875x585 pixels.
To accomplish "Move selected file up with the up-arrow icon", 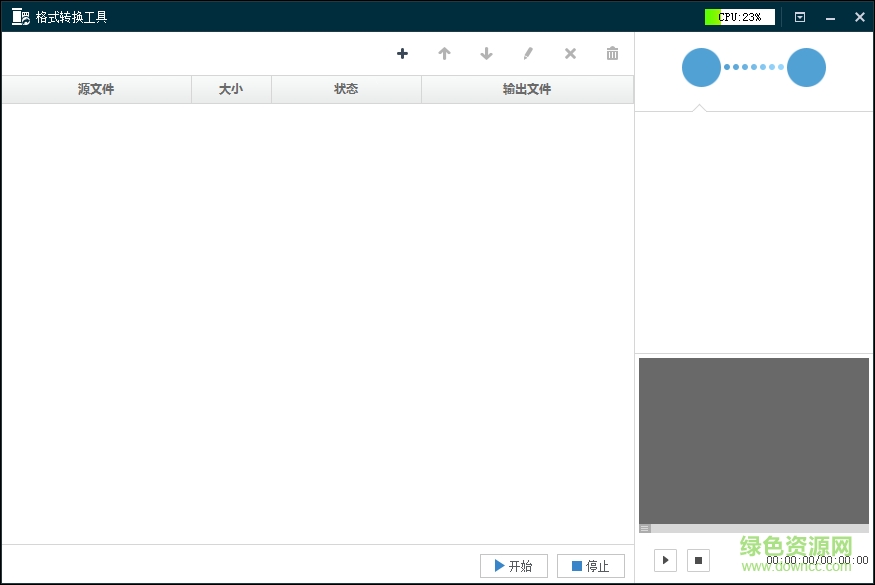I will point(444,54).
